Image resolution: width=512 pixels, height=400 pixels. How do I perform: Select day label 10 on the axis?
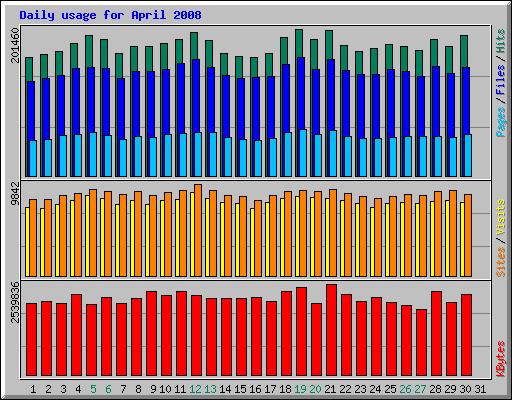pos(165,389)
